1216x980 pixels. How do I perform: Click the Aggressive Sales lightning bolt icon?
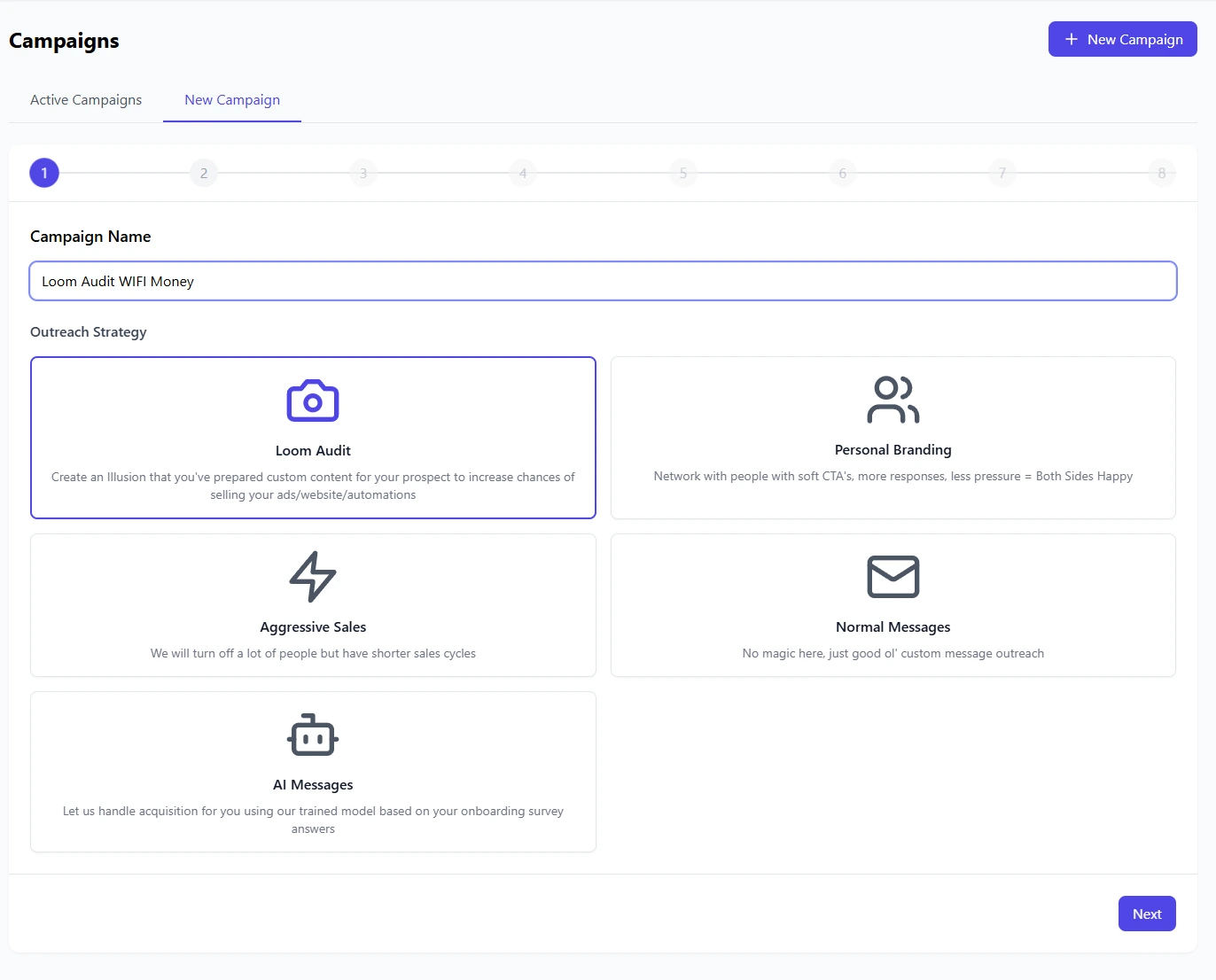[x=313, y=577]
